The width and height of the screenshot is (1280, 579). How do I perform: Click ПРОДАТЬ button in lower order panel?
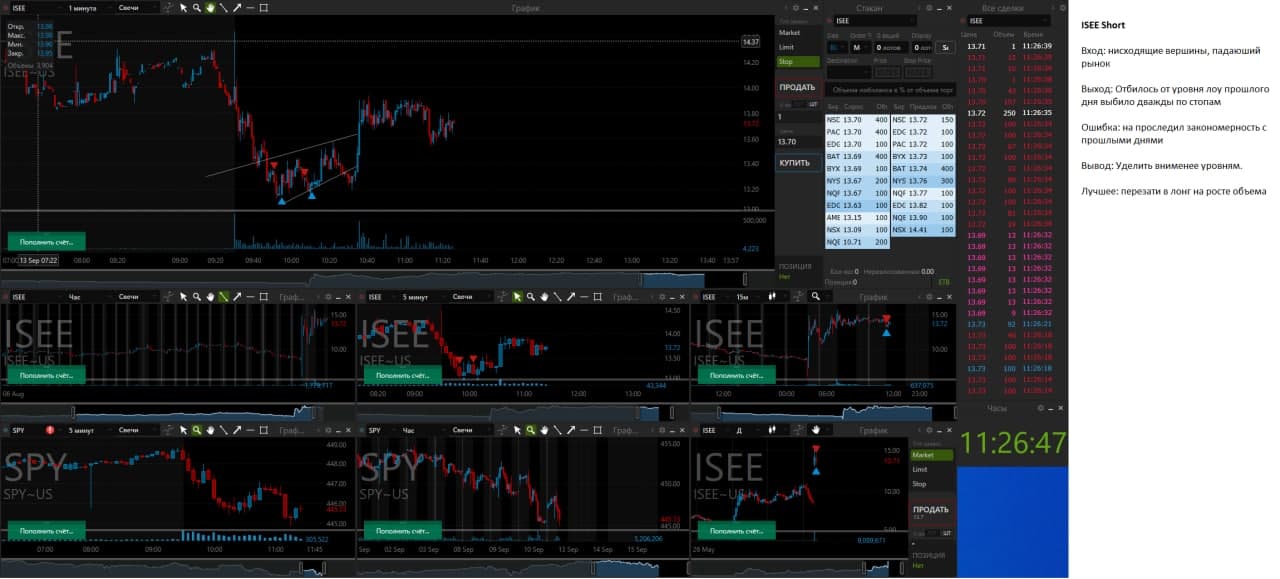[x=931, y=511]
